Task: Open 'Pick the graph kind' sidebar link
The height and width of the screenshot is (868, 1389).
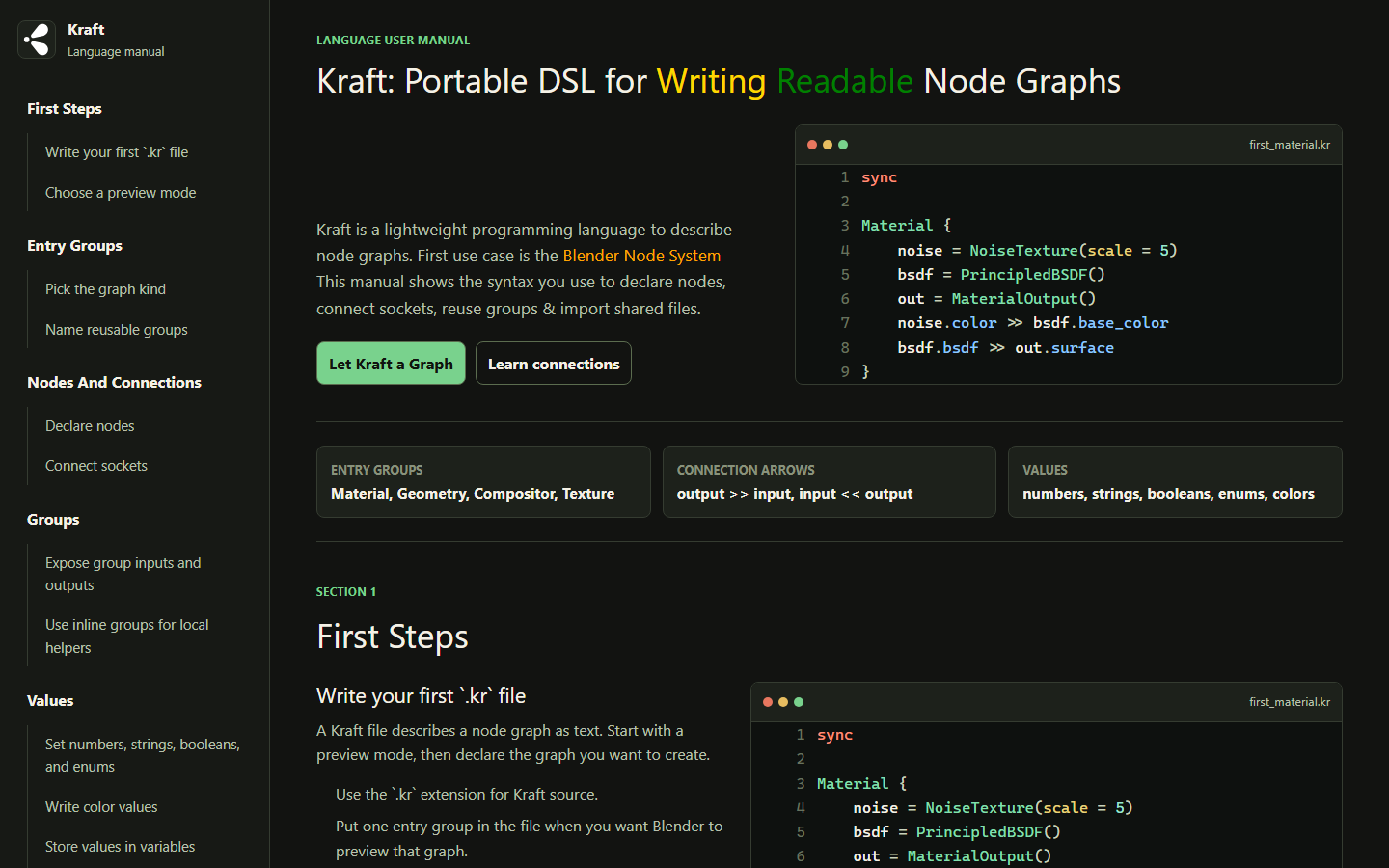Action: (105, 289)
